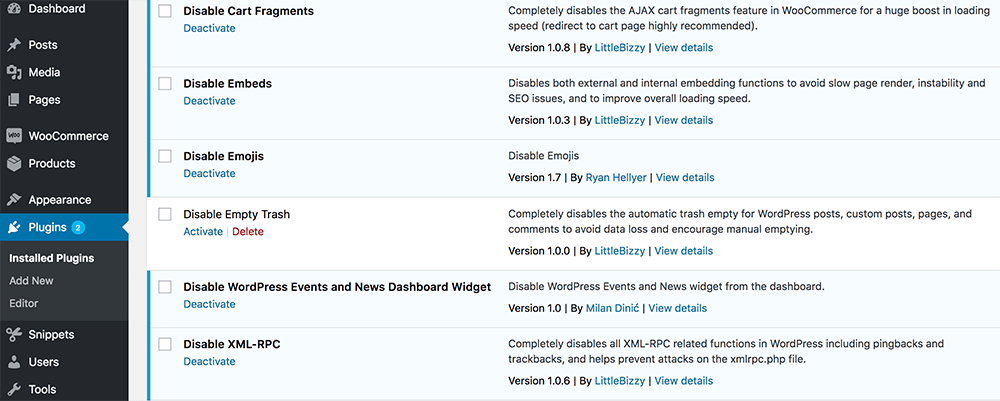Image resolution: width=1000 pixels, height=401 pixels.
Task: Open the plugin Editor submenu item
Action: pos(25,303)
